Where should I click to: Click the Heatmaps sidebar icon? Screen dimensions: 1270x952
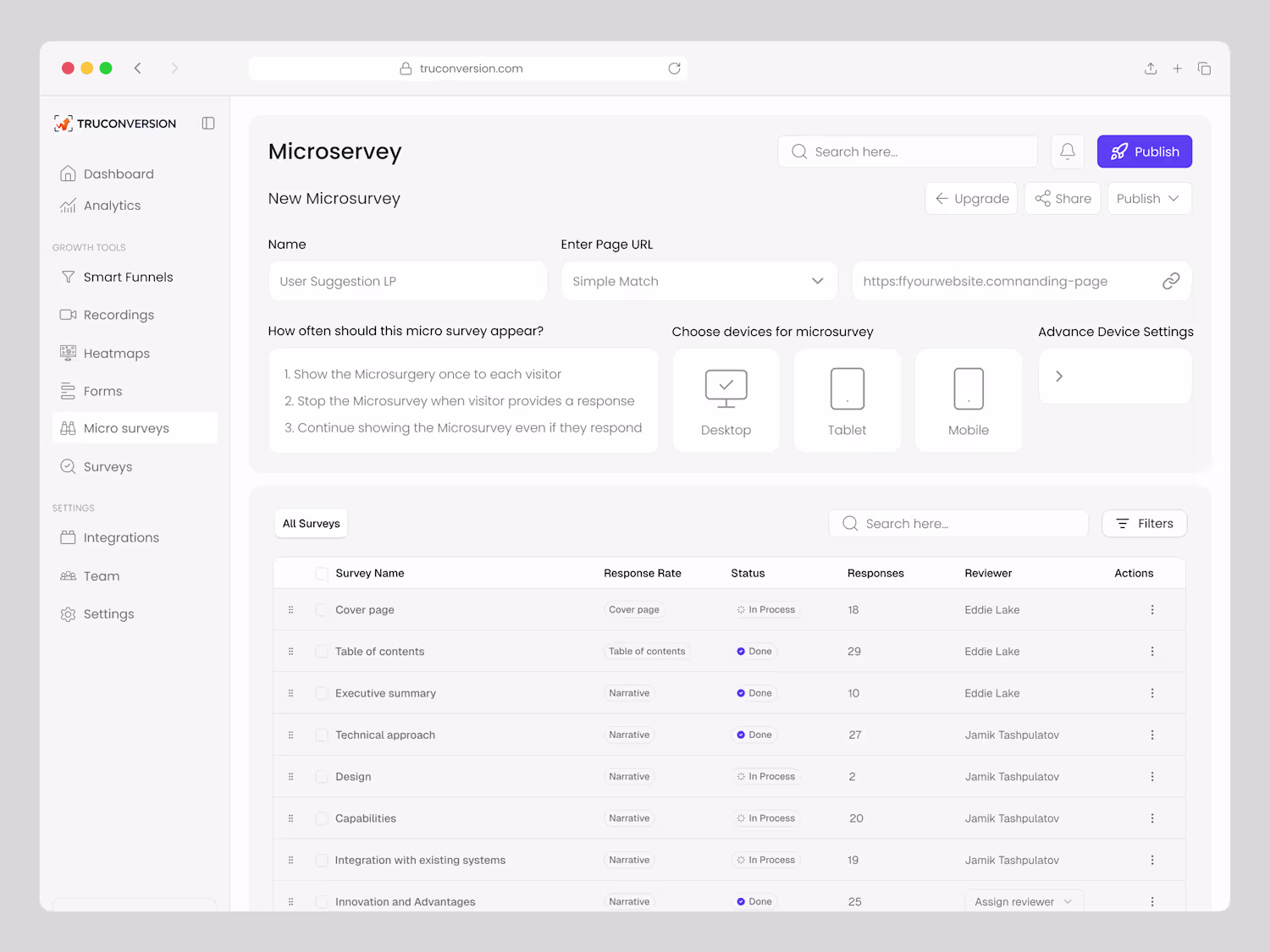tap(68, 353)
